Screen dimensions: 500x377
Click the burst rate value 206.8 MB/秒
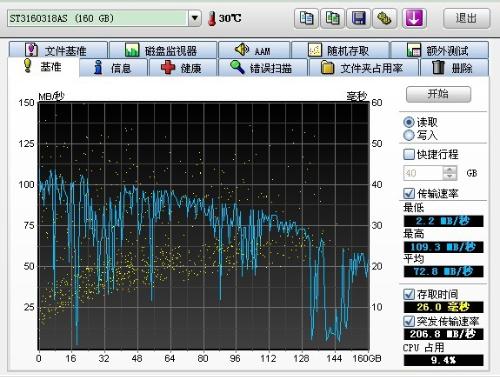443,334
